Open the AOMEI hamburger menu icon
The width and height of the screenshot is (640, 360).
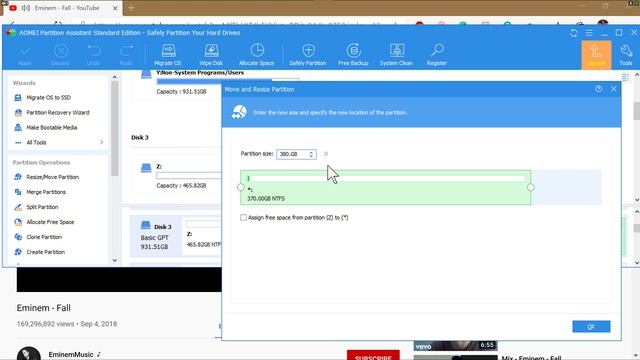[589, 33]
